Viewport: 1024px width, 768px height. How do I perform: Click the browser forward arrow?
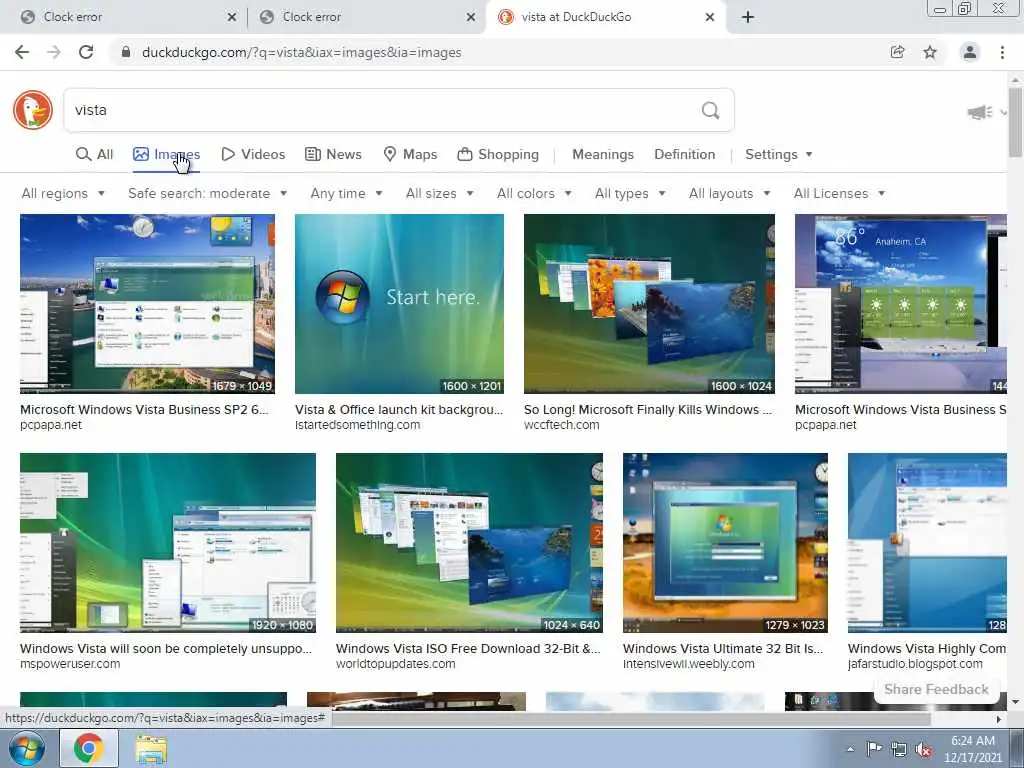(54, 52)
